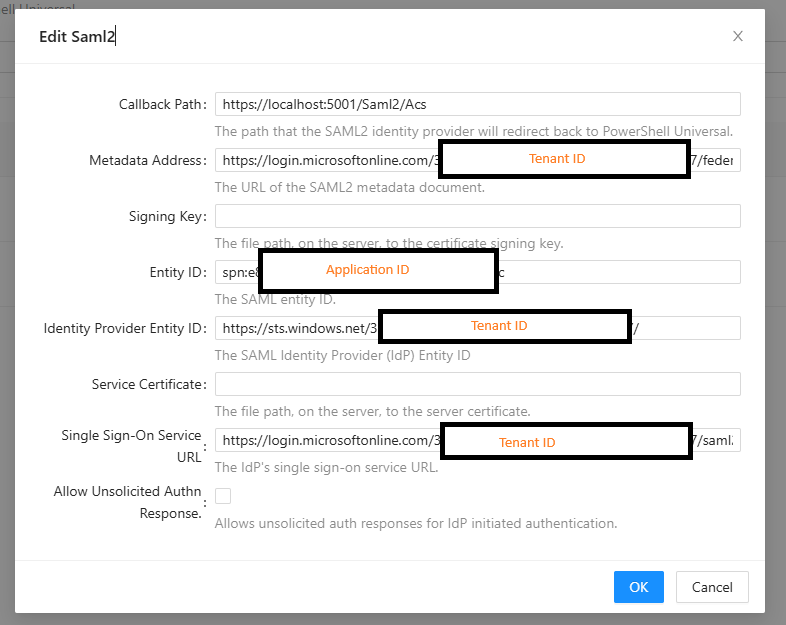786x625 pixels.
Task: Focus the empty Service Certificate field
Action: 477,384
